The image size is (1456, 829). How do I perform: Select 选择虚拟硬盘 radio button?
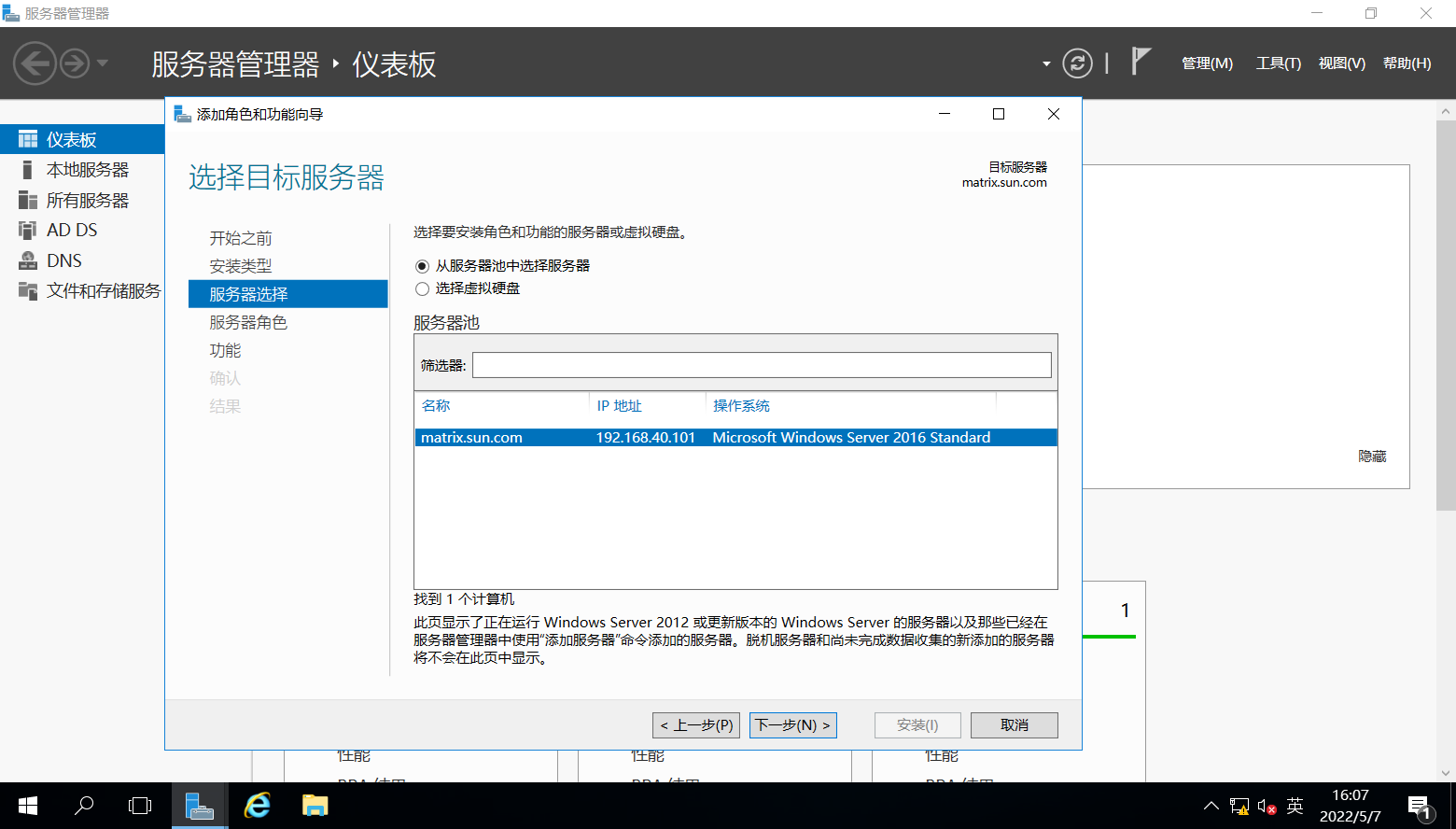tap(422, 288)
